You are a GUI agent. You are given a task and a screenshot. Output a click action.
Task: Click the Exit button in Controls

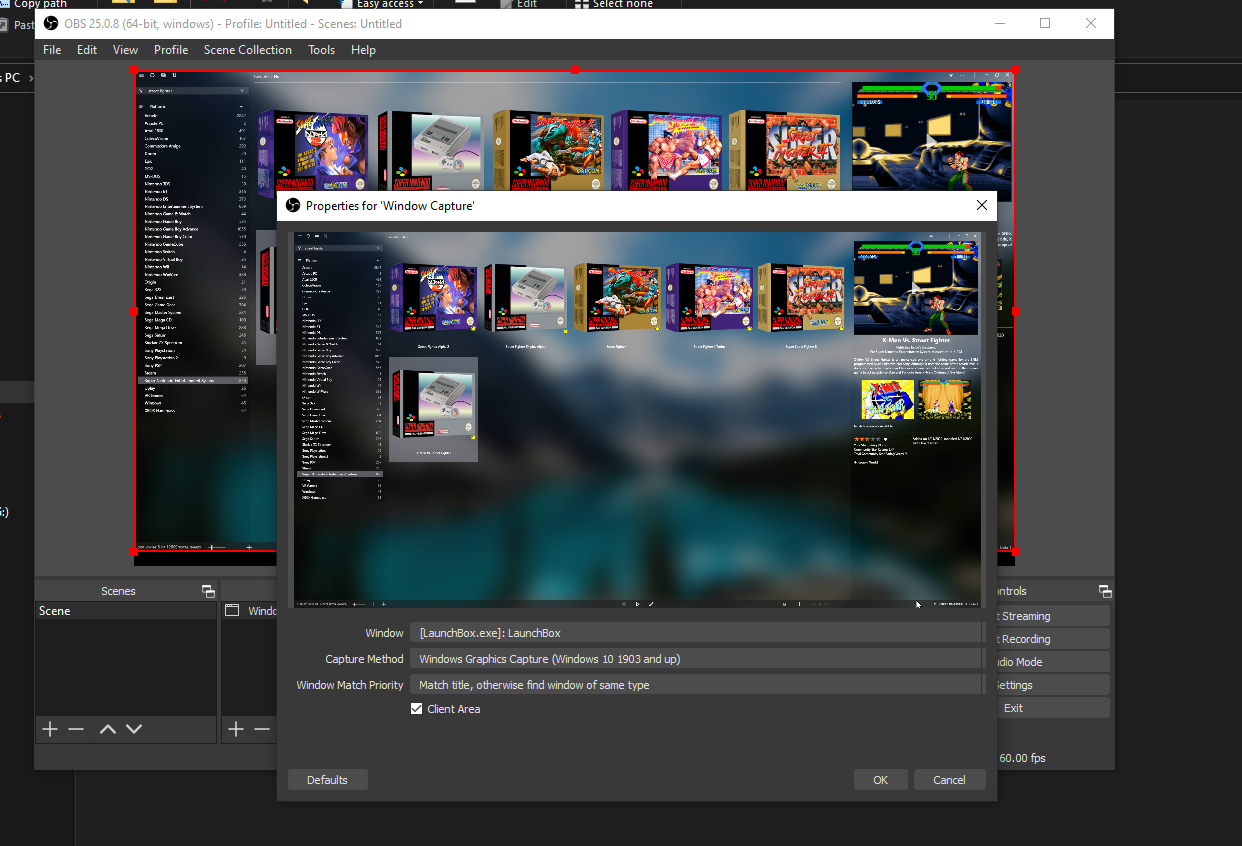pyautogui.click(x=1053, y=708)
